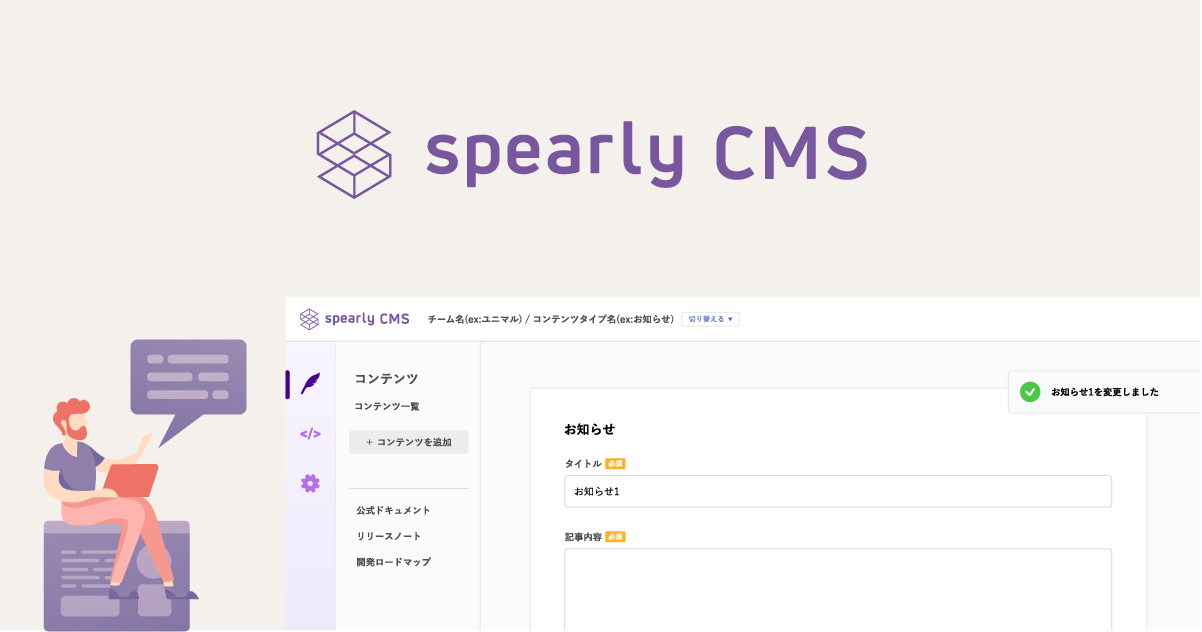The width and height of the screenshot is (1202, 632).
Task: Click the plus icon on the コンテンツを追加 button
Action: click(370, 441)
